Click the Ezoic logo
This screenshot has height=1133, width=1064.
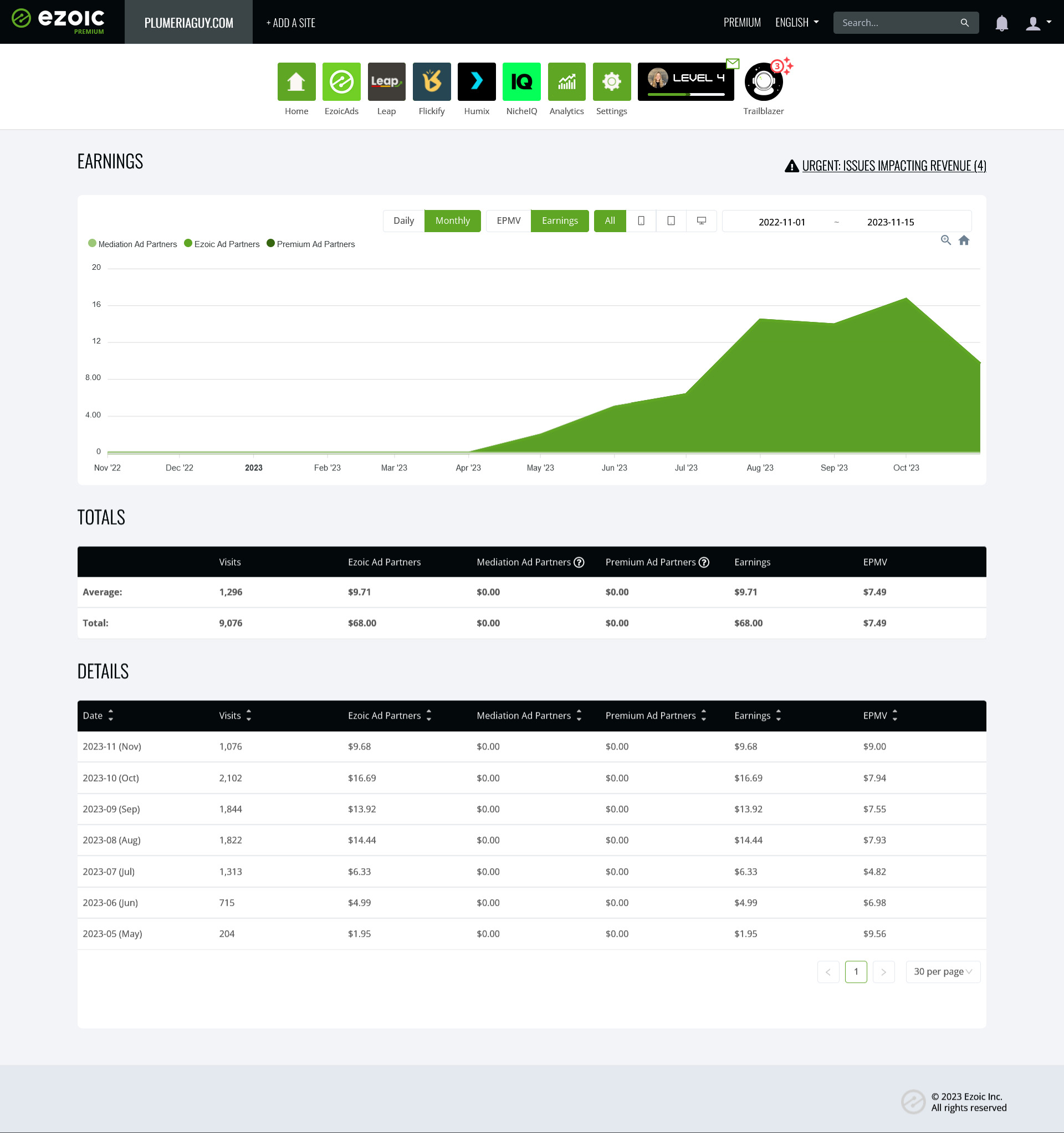pos(58,20)
